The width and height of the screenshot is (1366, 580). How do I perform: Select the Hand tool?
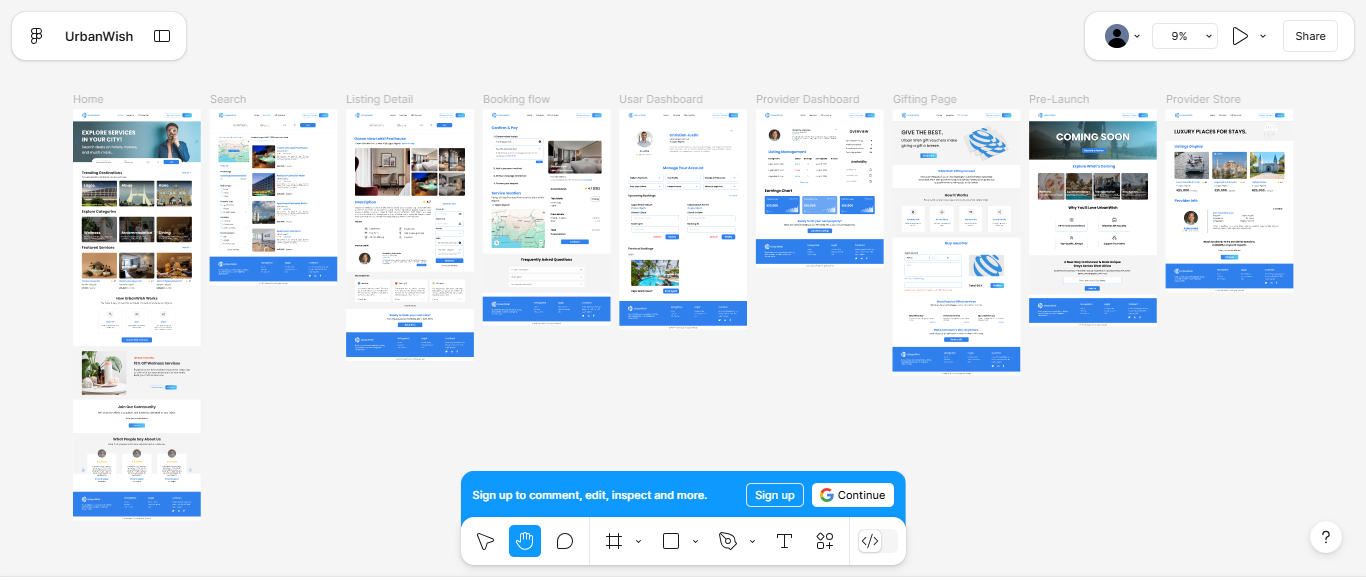525,541
